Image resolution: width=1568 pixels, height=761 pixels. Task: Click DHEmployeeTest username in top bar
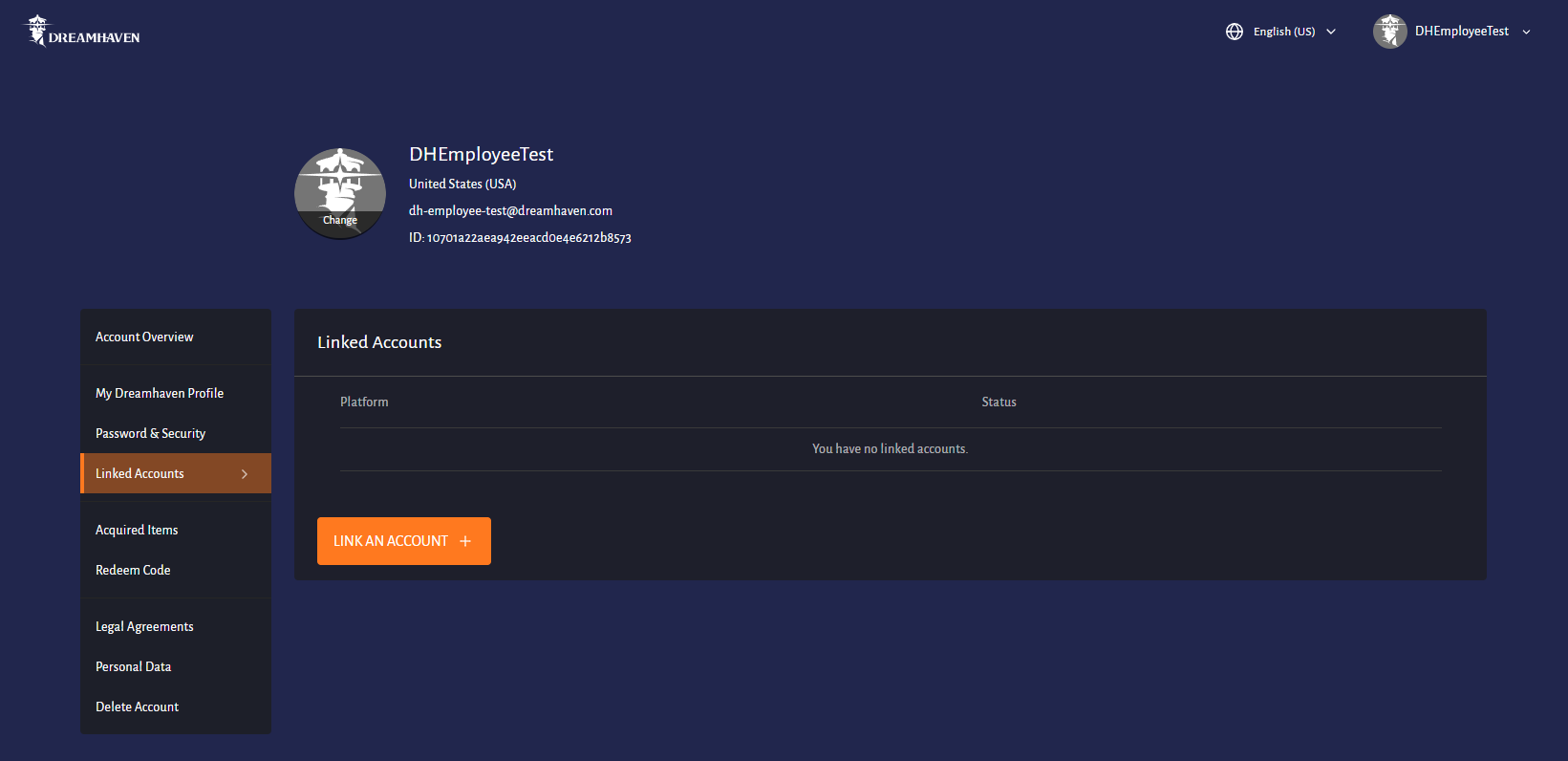click(1462, 32)
